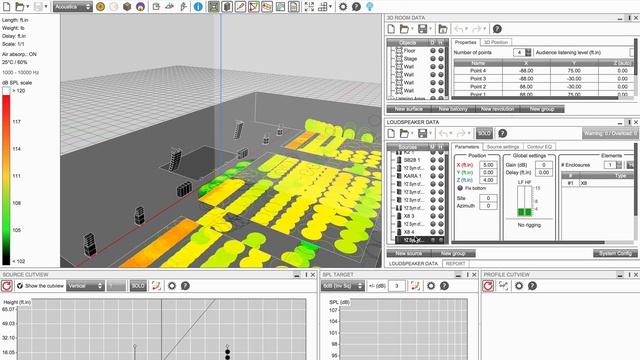
Task: Open the SPL target 6dB dropdown
Action: click(x=343, y=286)
